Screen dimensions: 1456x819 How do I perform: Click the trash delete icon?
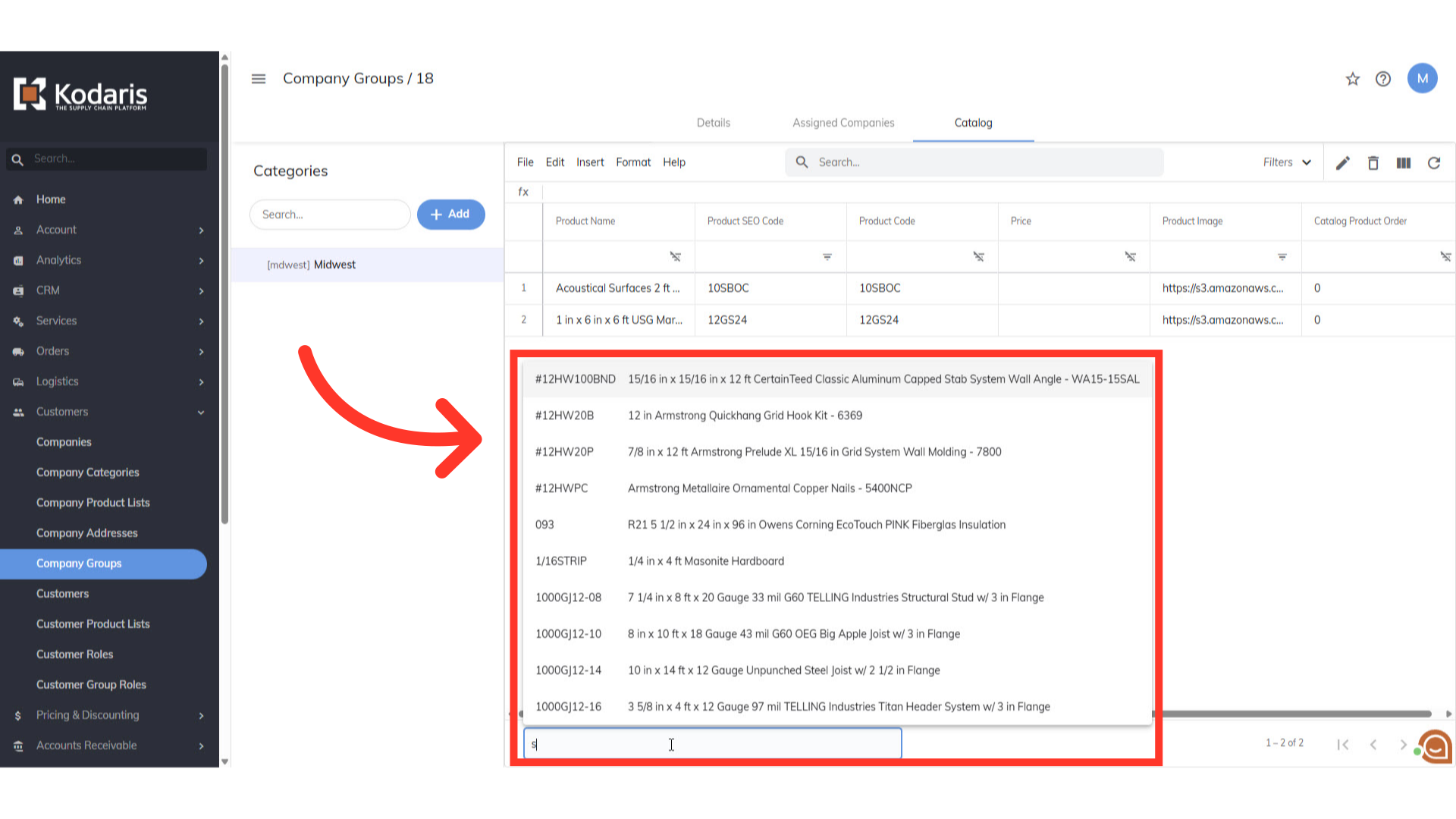coord(1373,163)
